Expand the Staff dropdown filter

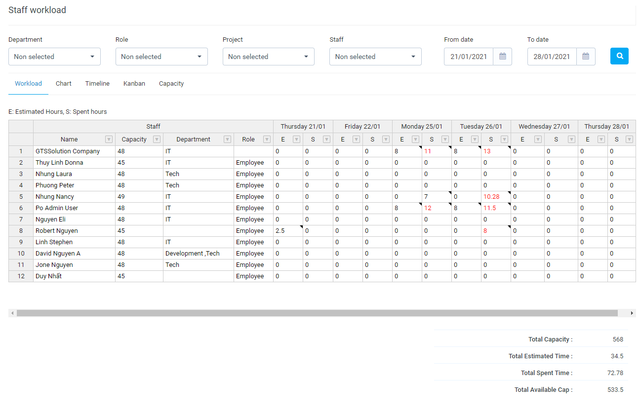(375, 57)
